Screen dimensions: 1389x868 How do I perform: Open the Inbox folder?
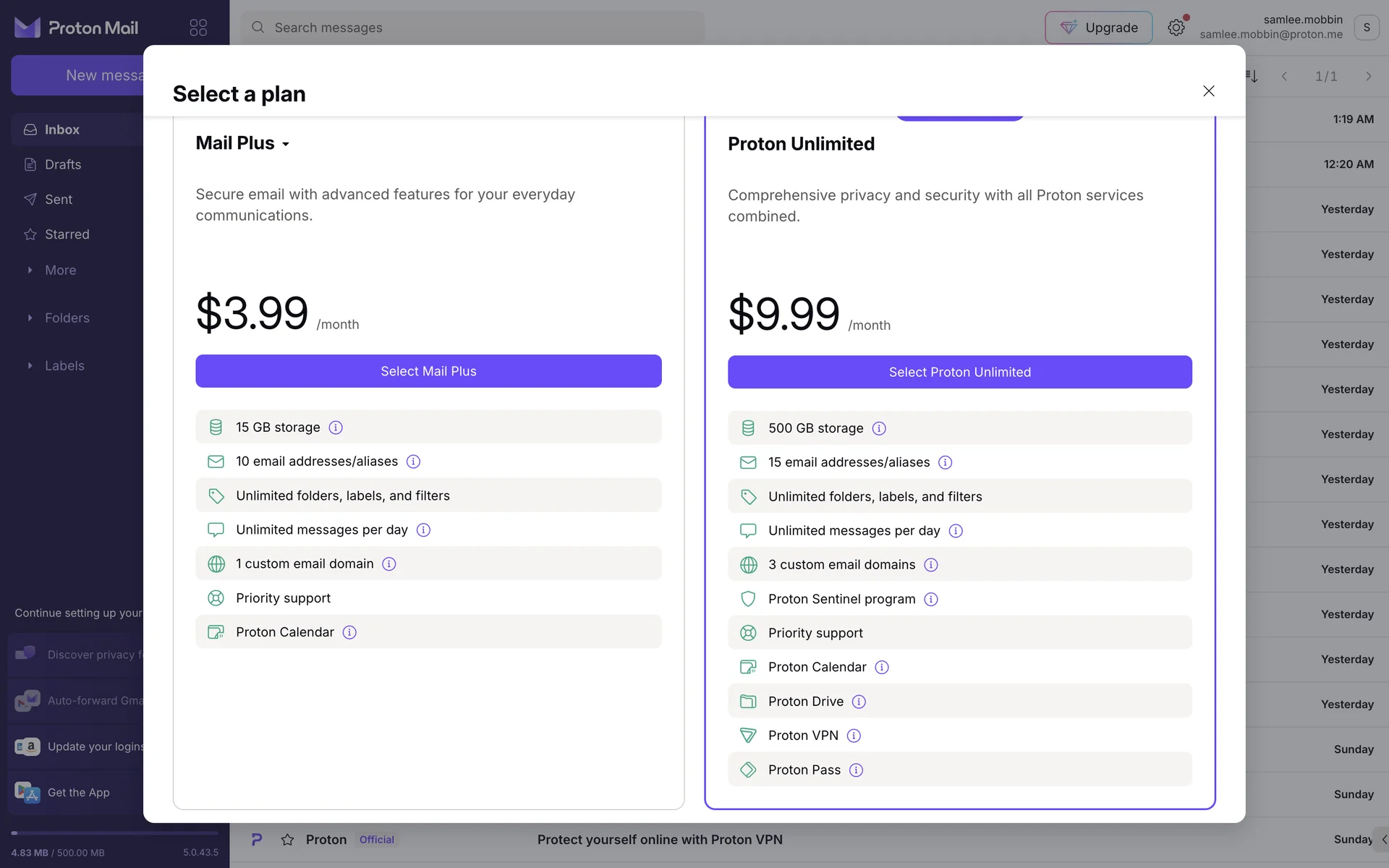click(x=62, y=129)
